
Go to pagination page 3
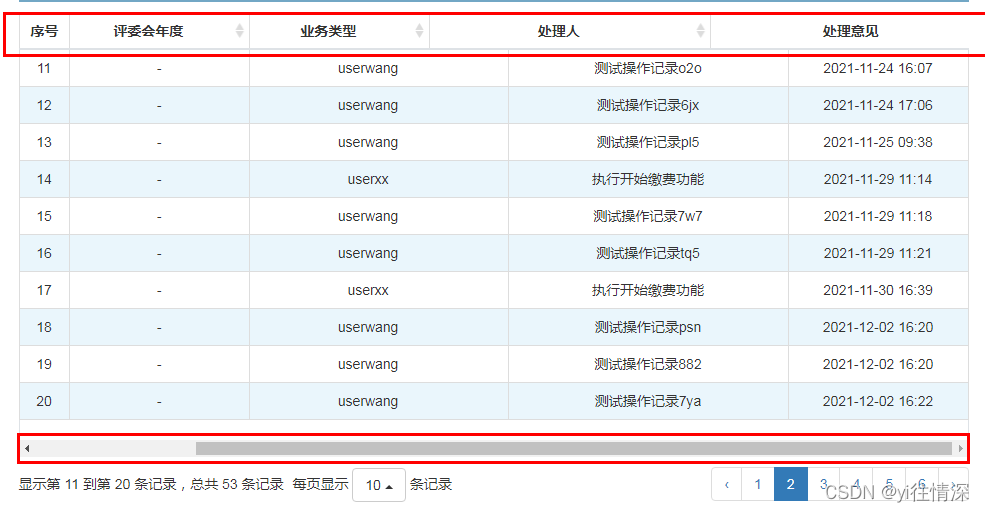(x=823, y=484)
